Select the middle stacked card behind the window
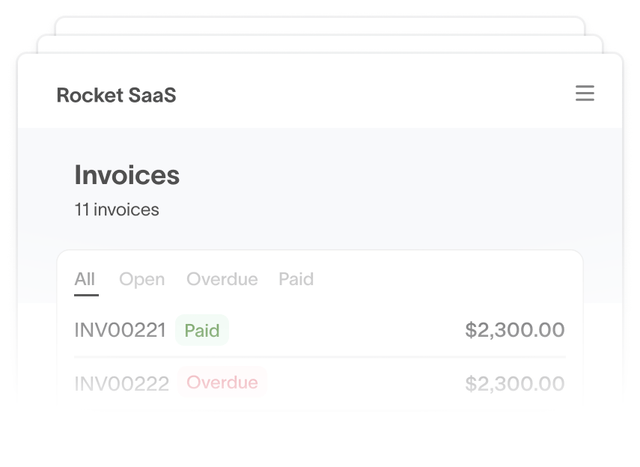Image resolution: width=640 pixels, height=467 pixels. [x=320, y=44]
